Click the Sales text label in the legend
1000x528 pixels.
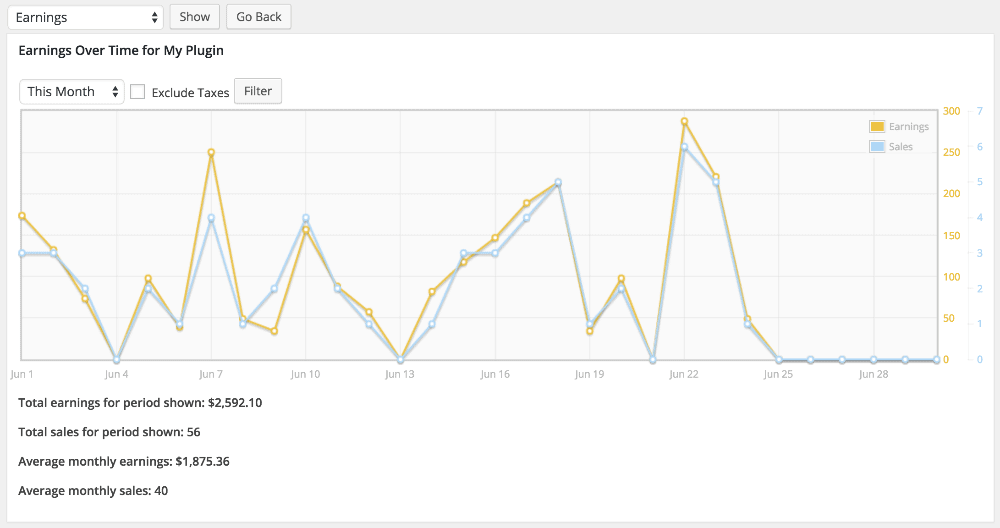click(x=900, y=147)
